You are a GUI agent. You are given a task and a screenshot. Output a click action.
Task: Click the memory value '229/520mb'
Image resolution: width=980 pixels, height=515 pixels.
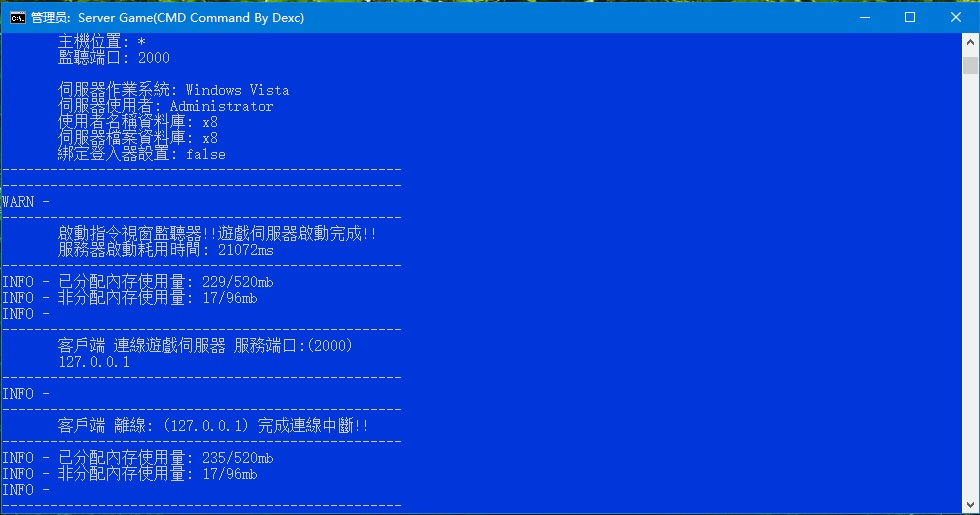[238, 282]
